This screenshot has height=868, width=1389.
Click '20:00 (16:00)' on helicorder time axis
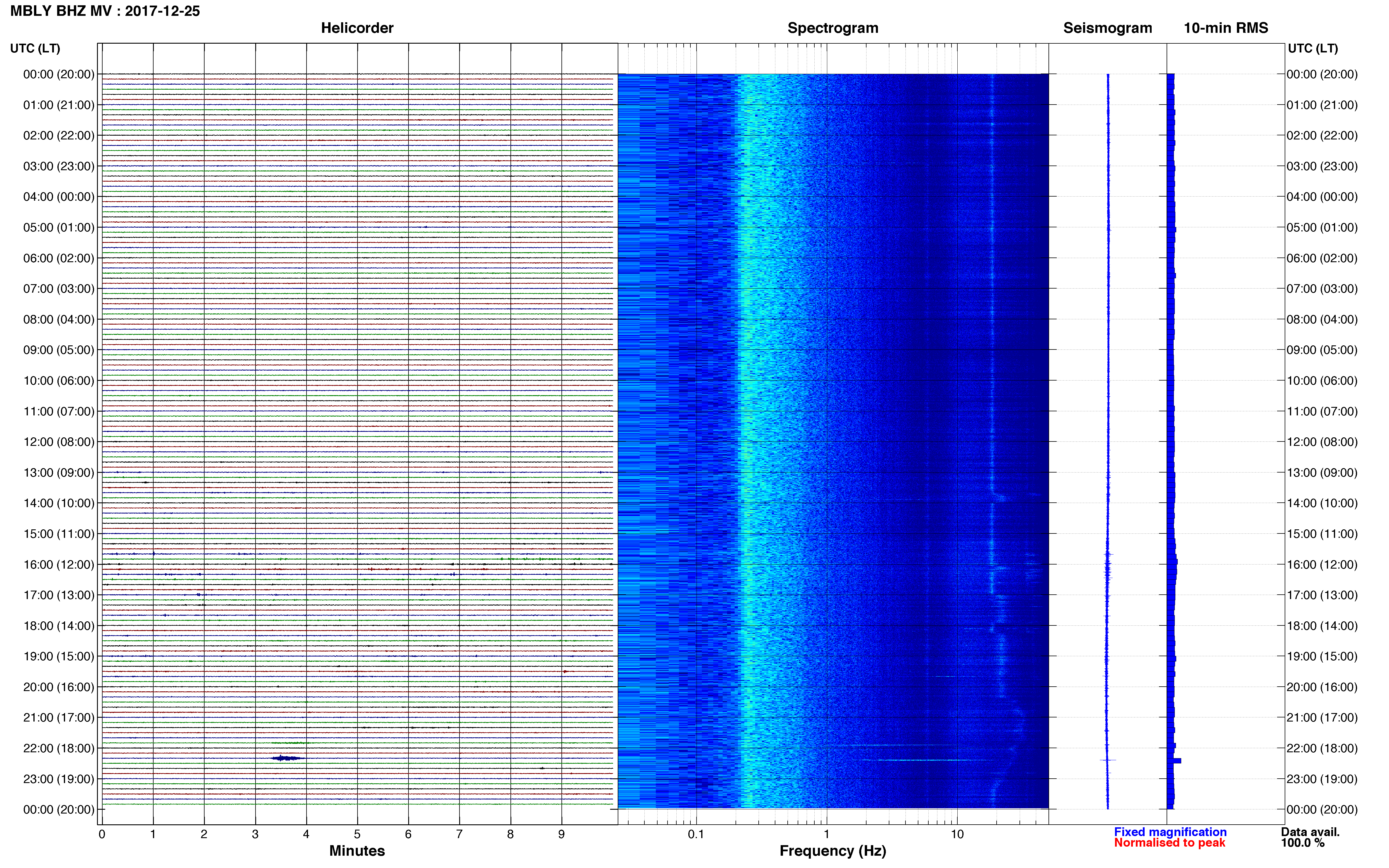(x=59, y=687)
